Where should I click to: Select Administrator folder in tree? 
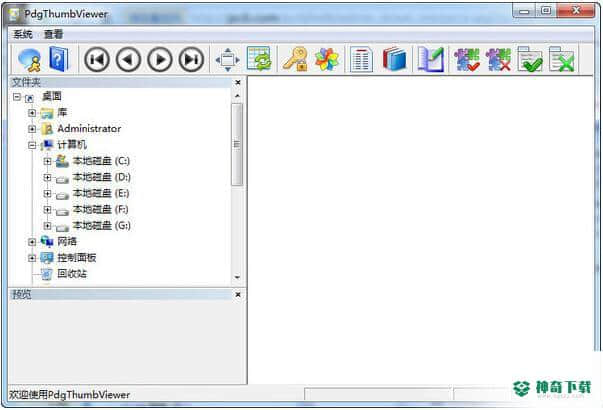[x=89, y=128]
